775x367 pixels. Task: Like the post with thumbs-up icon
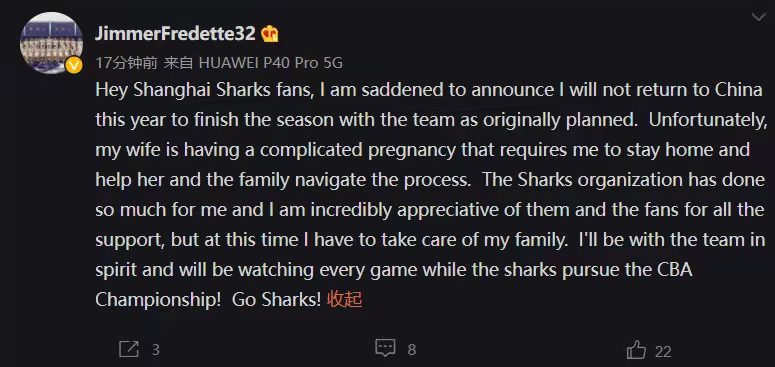(637, 350)
